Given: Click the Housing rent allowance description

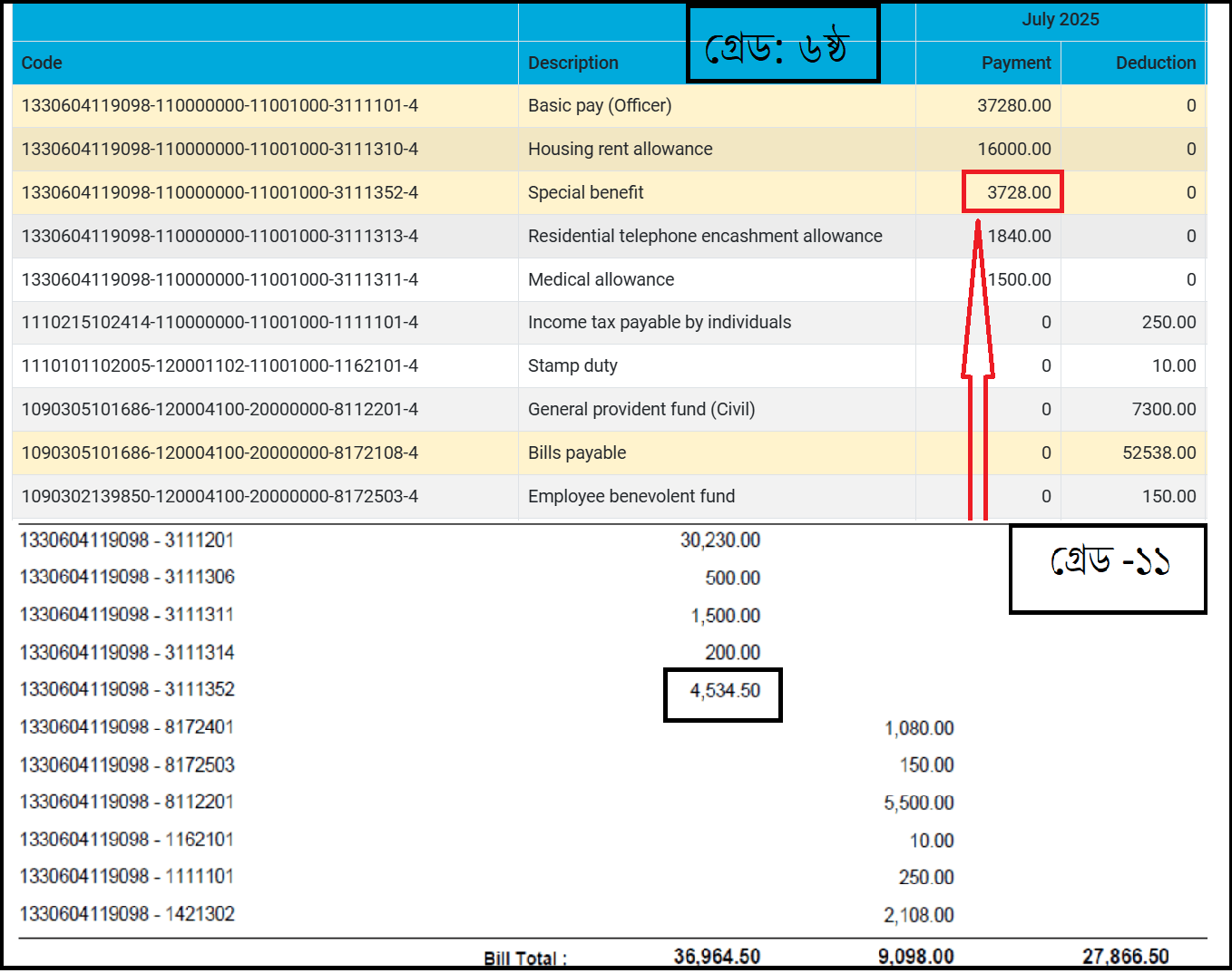Looking at the screenshot, I should 620,149.
